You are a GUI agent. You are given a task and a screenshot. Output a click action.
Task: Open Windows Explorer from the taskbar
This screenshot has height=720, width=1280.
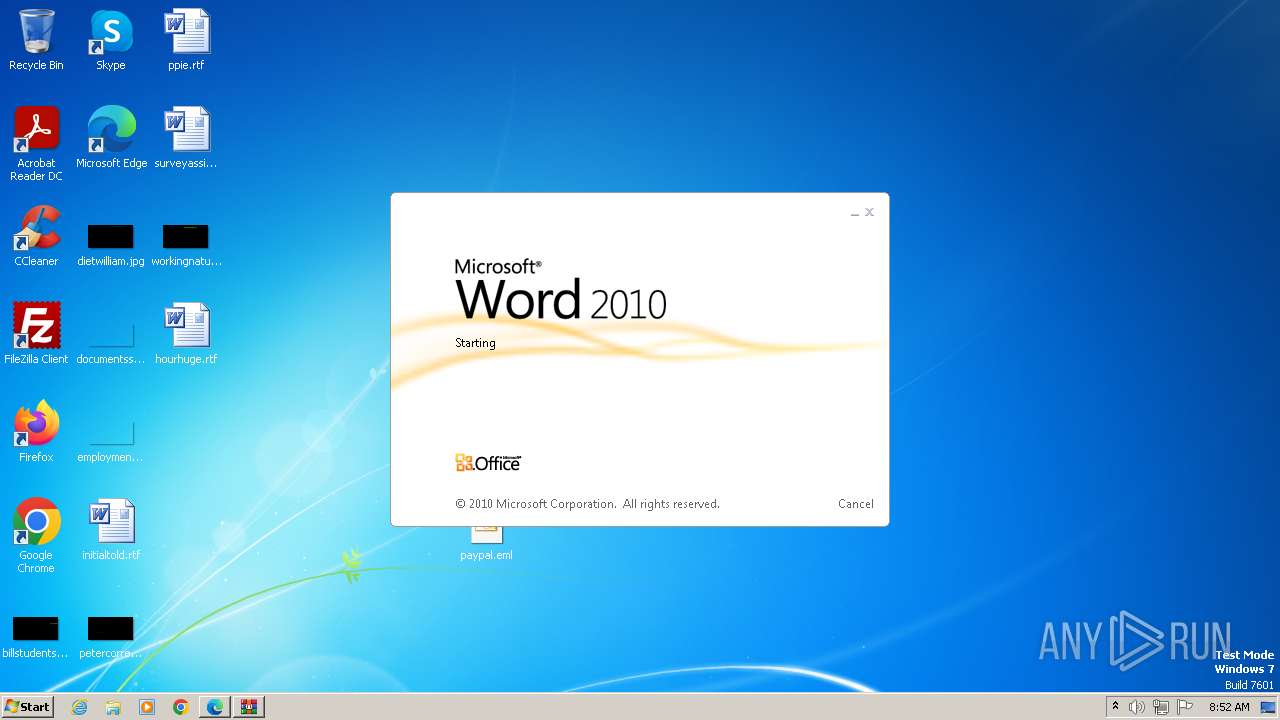113,707
